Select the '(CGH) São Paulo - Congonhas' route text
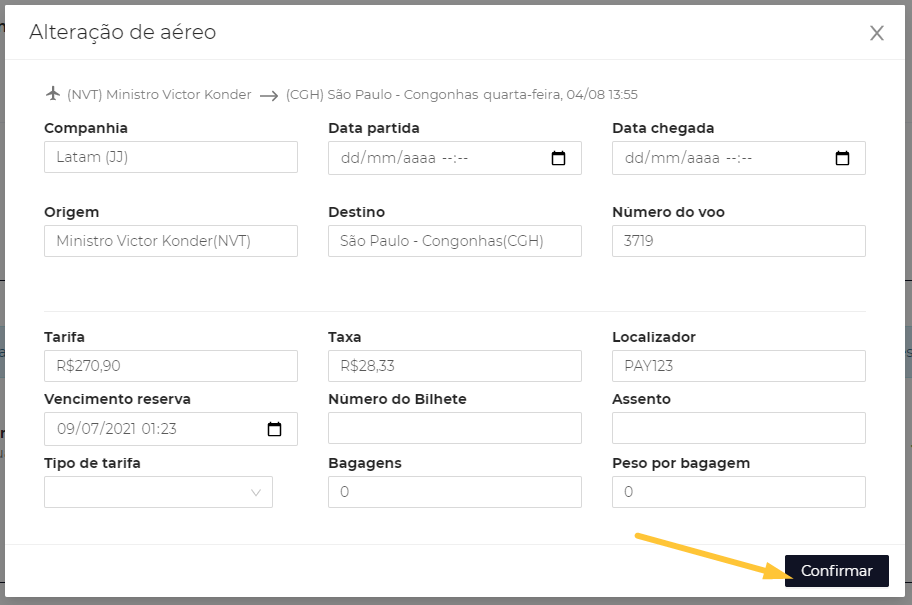 click(382, 95)
